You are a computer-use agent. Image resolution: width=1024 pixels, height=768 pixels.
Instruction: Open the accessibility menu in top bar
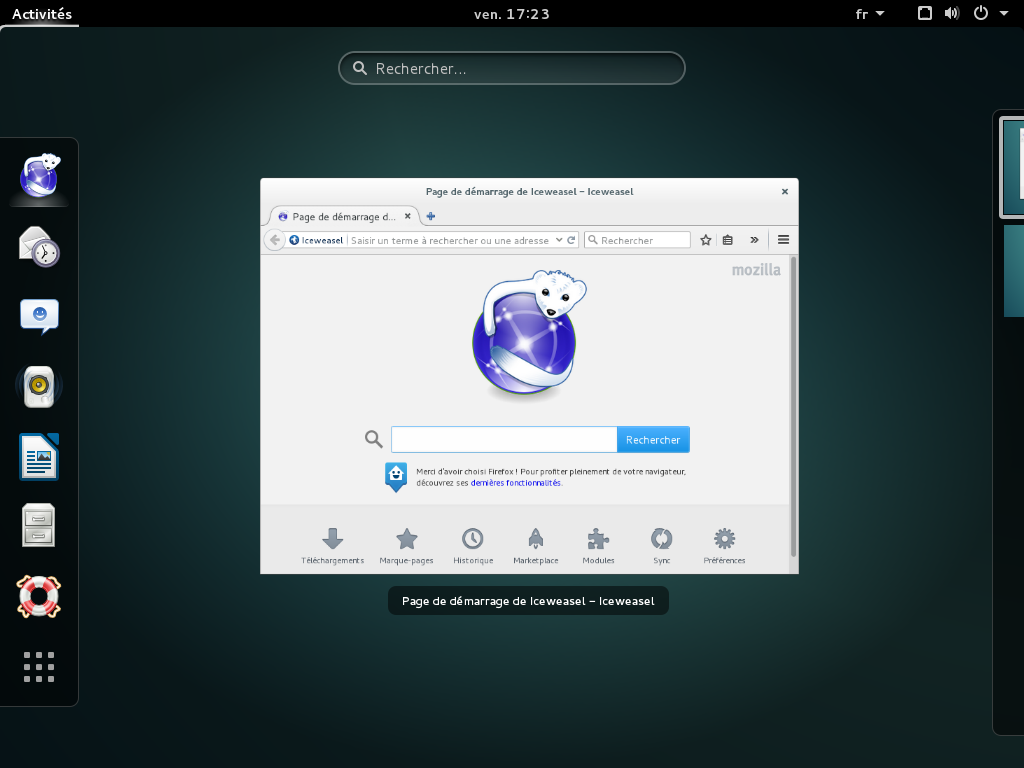click(x=925, y=14)
